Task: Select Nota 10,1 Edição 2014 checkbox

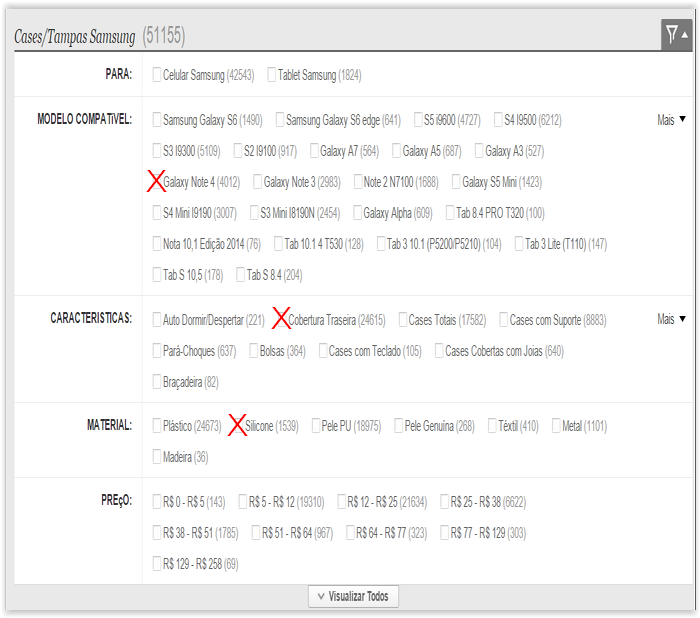Action: (157, 244)
